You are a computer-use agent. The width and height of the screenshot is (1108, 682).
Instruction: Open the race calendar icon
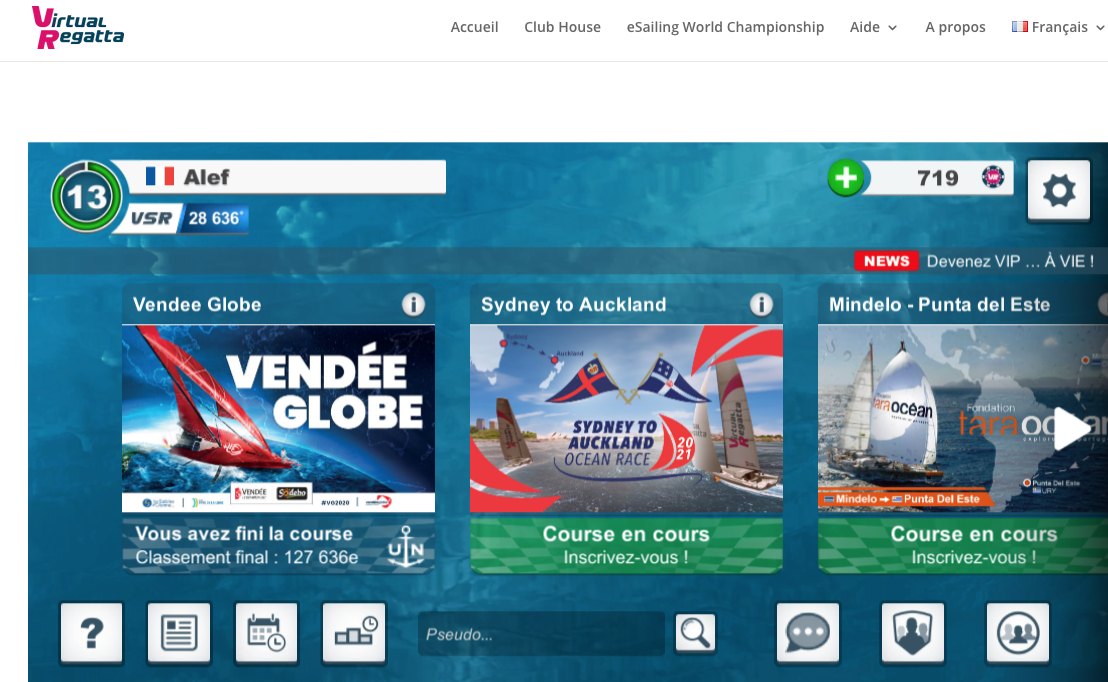tap(266, 633)
